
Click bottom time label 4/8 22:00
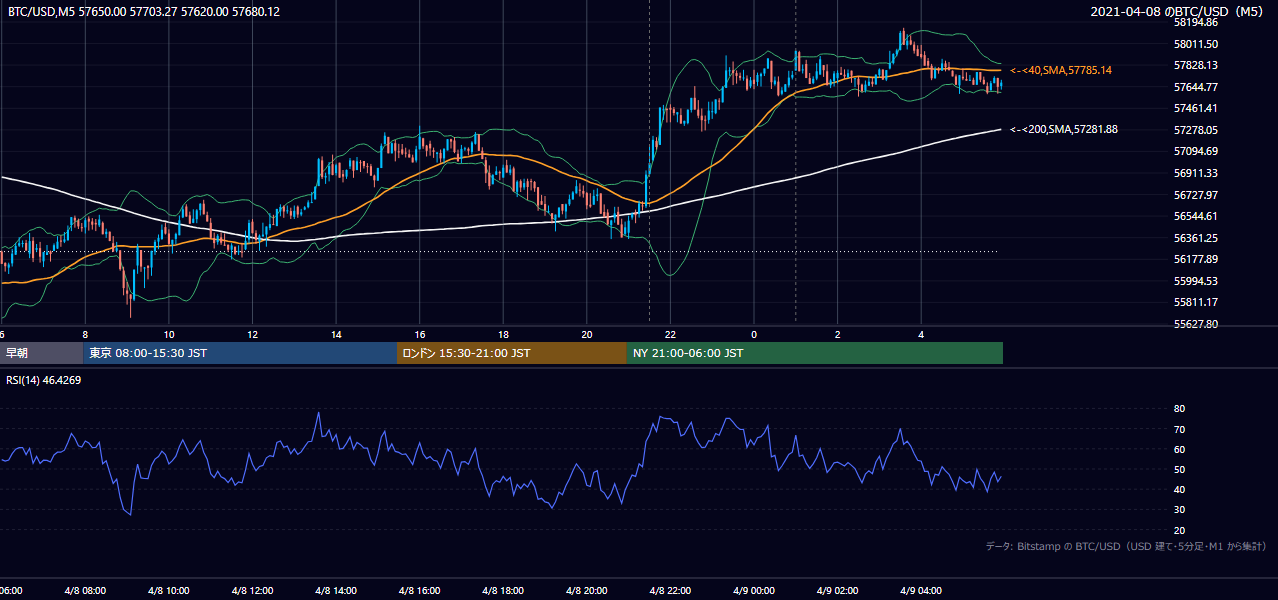(671, 591)
